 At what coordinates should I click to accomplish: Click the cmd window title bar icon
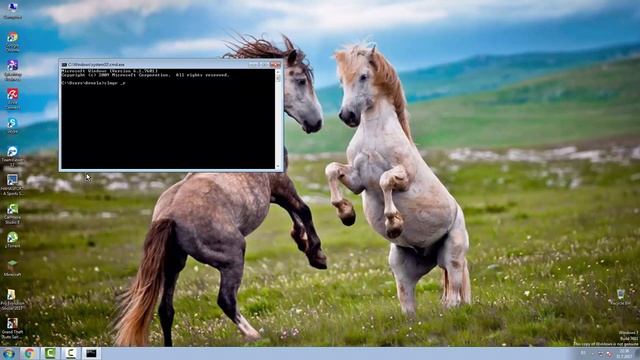tap(64, 64)
